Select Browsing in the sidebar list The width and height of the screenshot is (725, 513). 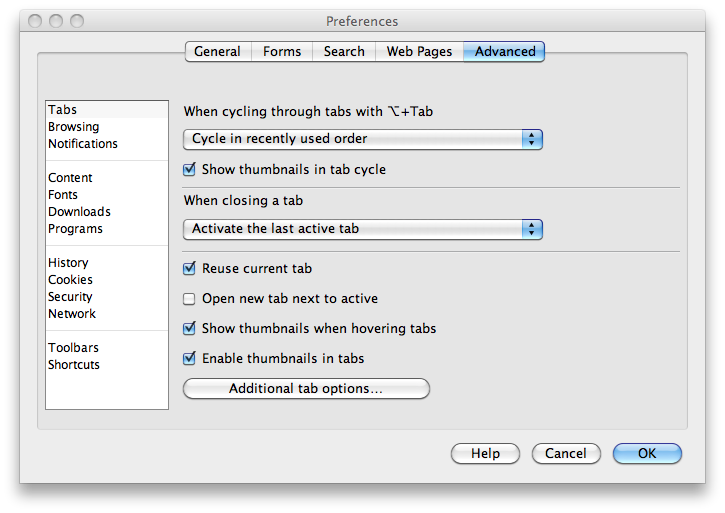(x=74, y=127)
